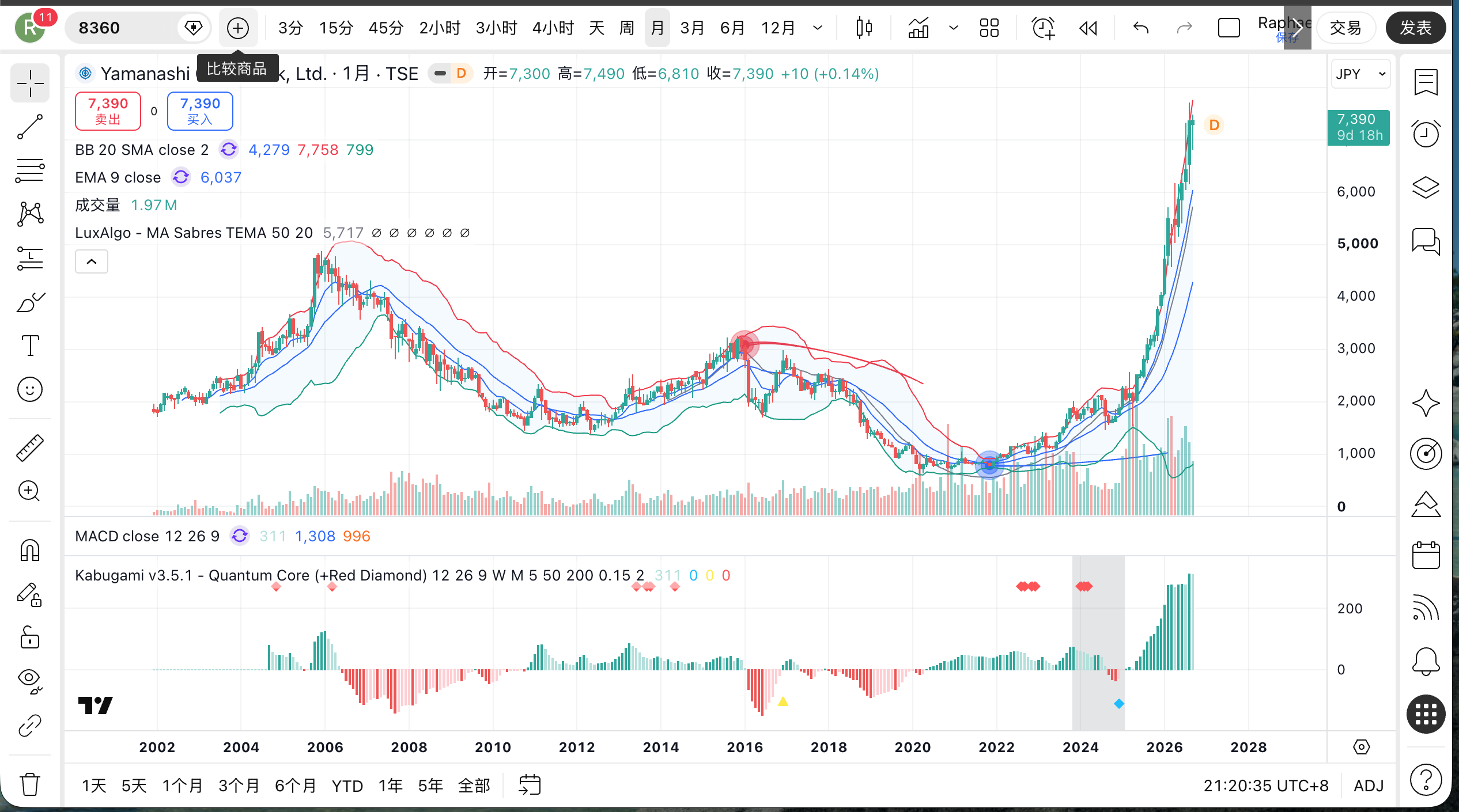
Task: Switch to the 15分 interval
Action: click(x=336, y=28)
